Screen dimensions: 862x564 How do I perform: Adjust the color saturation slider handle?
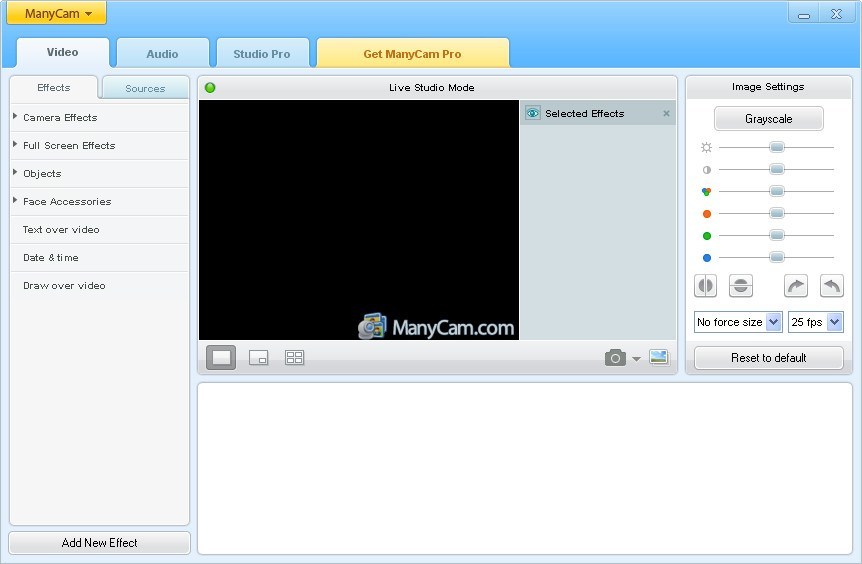pos(777,191)
